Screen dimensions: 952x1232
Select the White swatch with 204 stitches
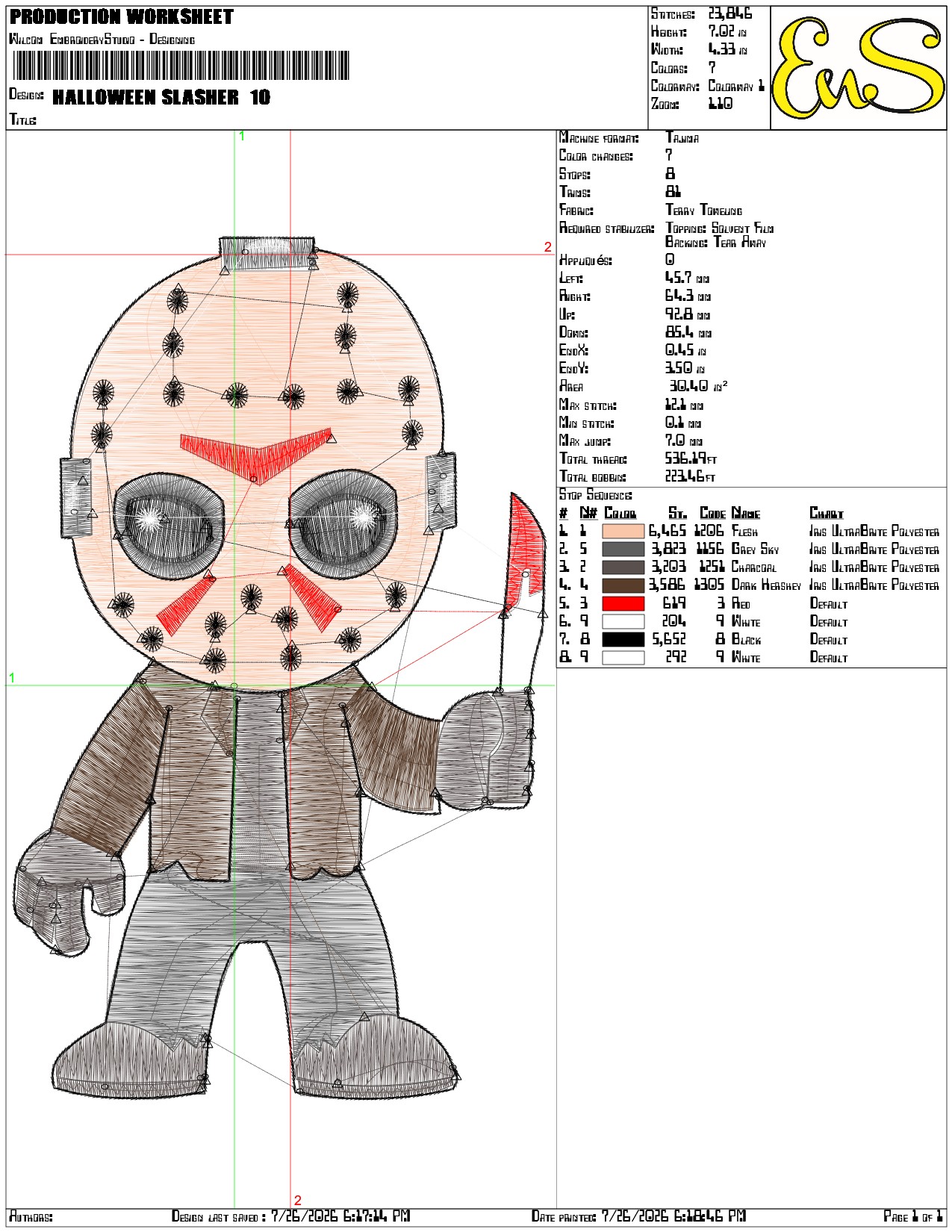click(623, 621)
